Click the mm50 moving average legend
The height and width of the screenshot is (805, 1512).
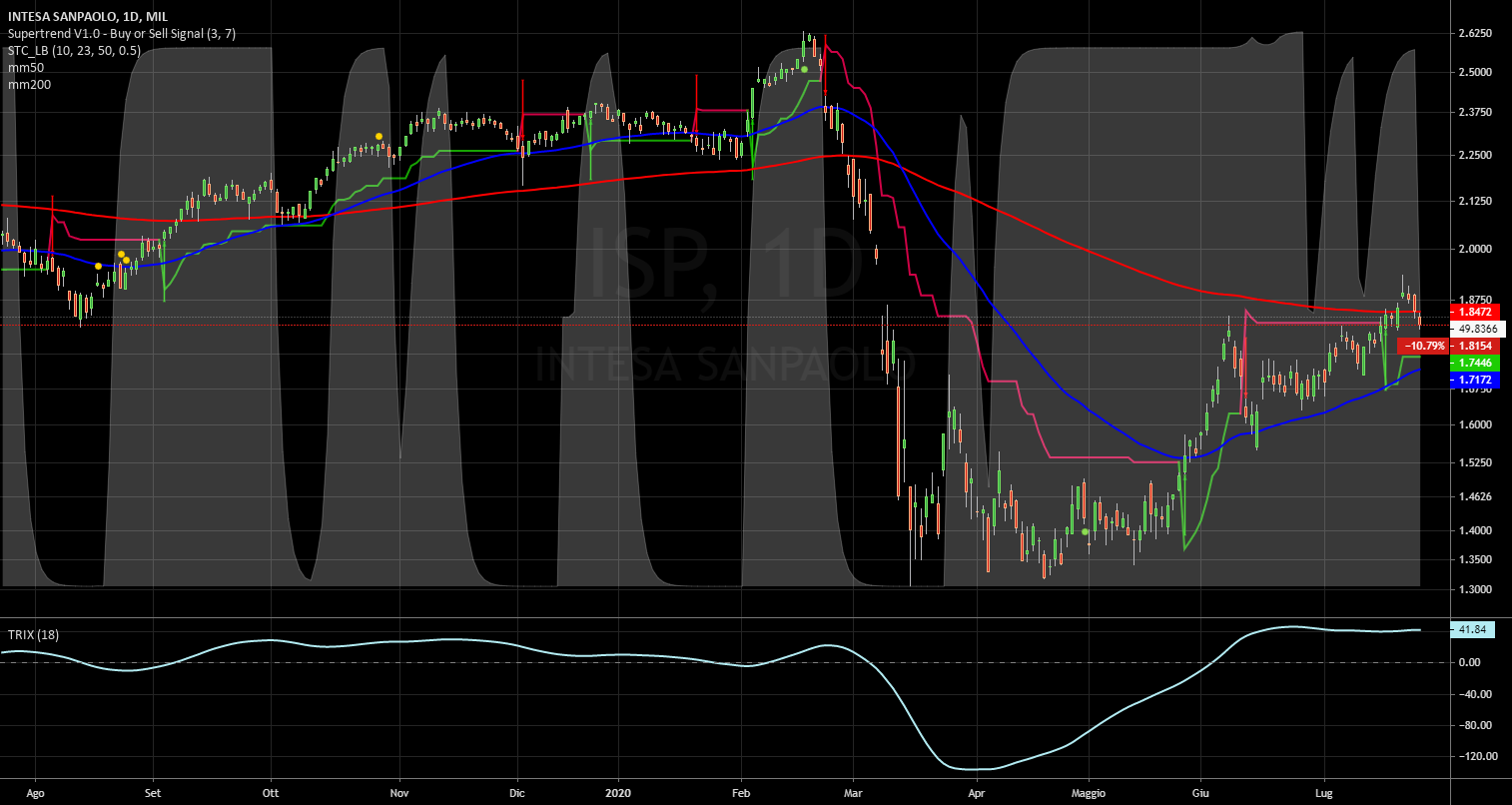(x=26, y=68)
